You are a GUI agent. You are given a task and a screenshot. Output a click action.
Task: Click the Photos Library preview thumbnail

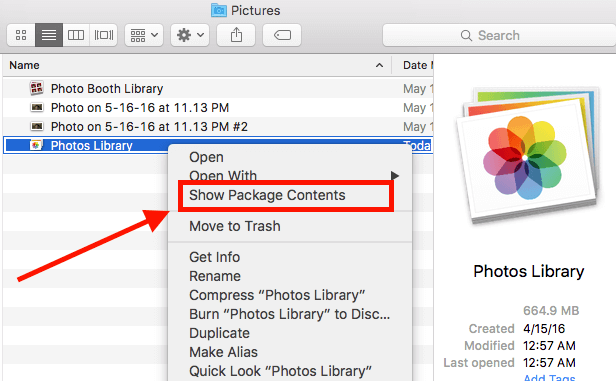pos(529,155)
